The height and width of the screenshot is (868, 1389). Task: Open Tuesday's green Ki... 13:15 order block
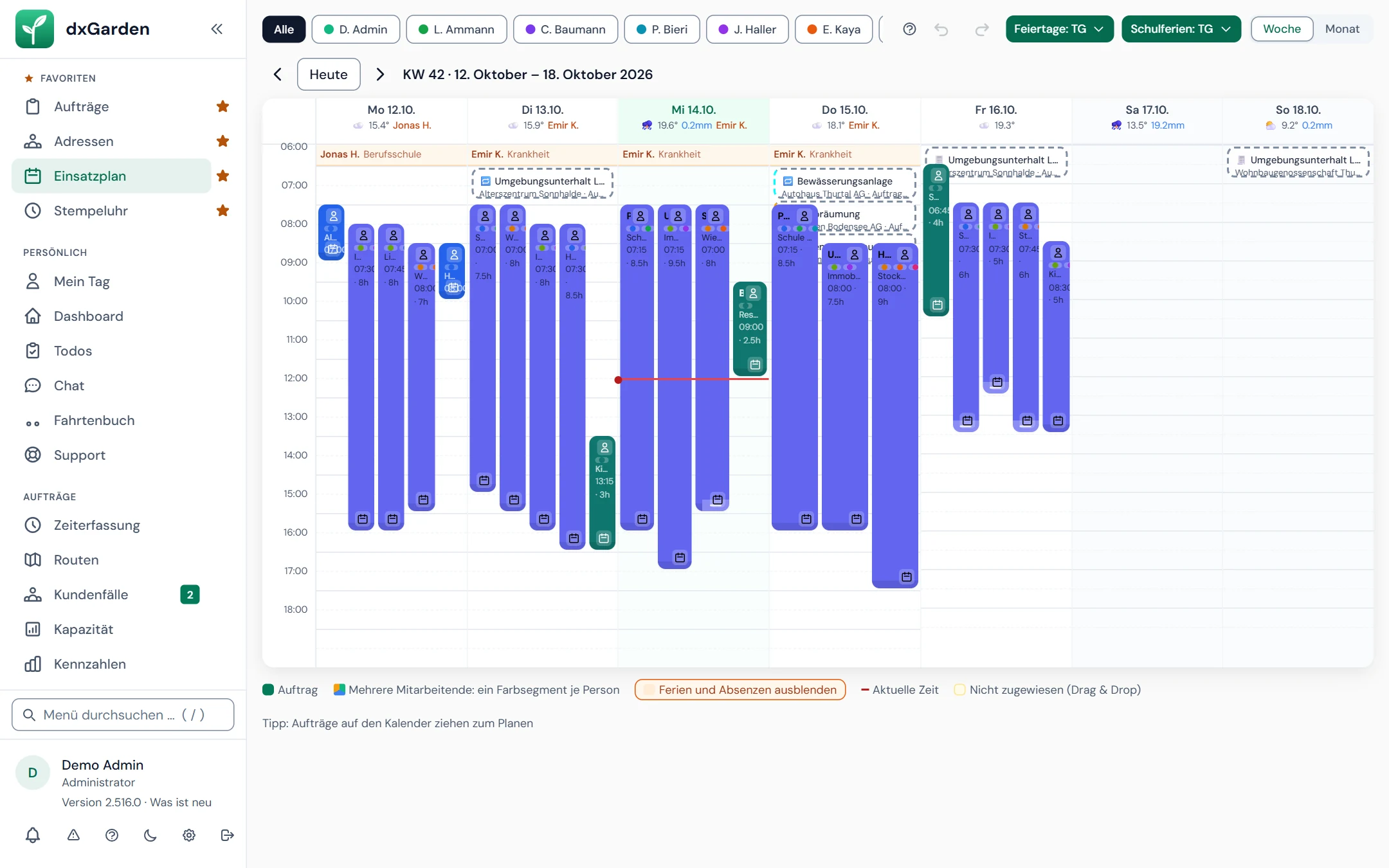click(x=602, y=493)
